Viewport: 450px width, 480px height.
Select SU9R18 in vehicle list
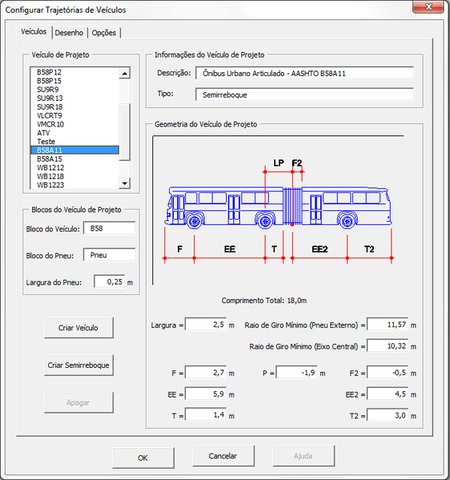click(75, 107)
